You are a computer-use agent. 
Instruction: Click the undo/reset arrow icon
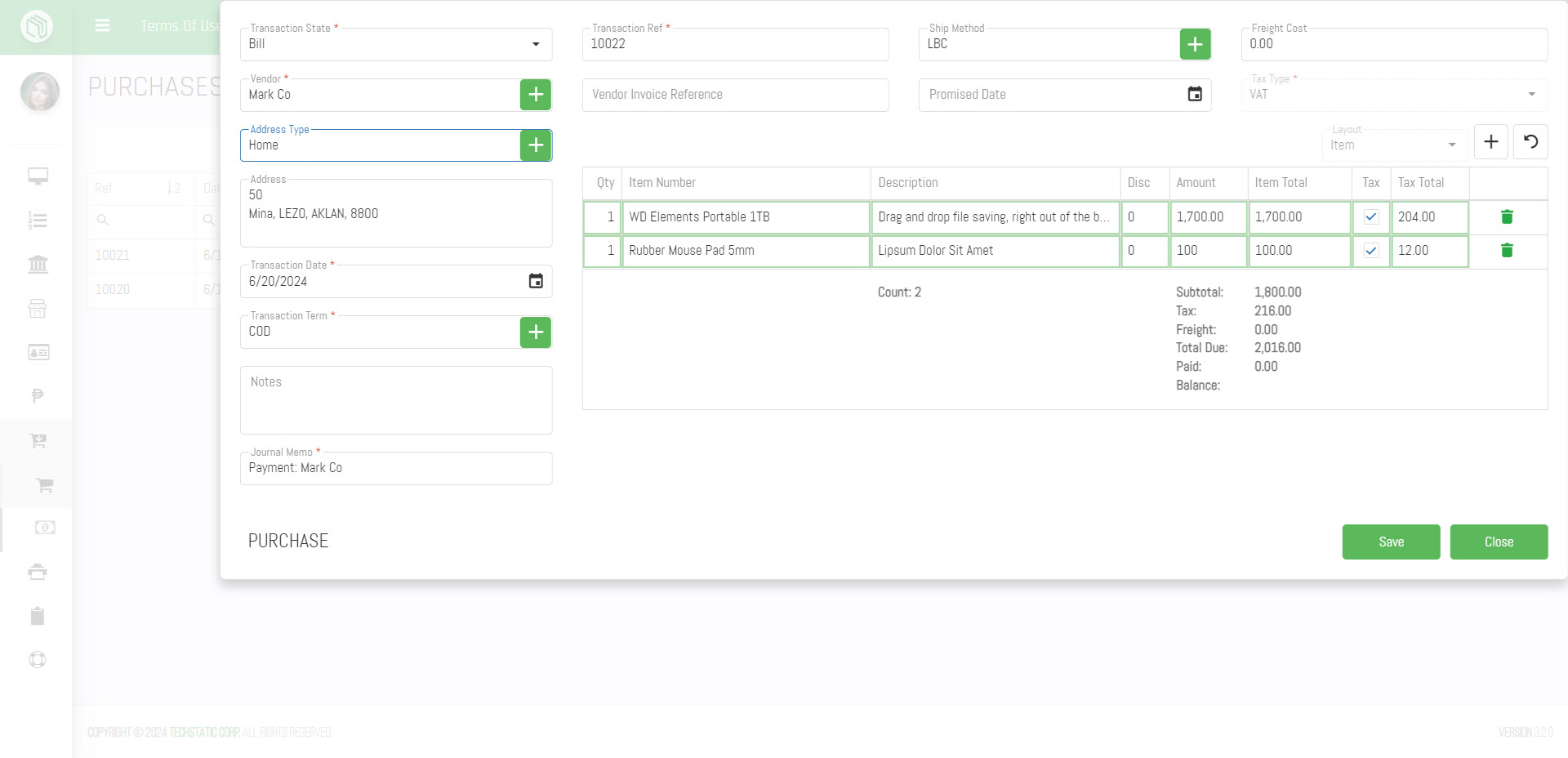click(1530, 142)
